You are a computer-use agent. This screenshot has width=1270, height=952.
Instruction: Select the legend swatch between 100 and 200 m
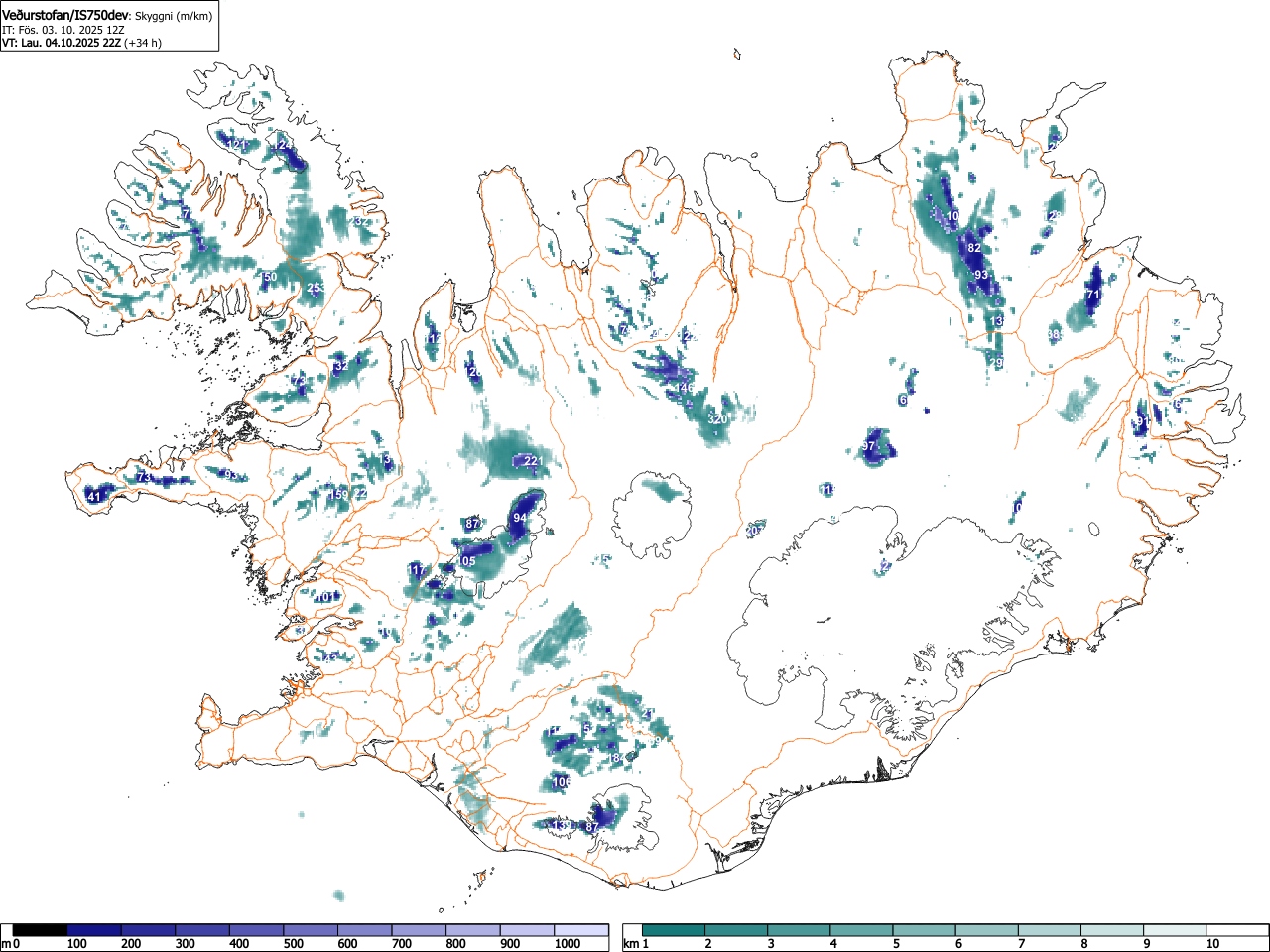[94, 930]
